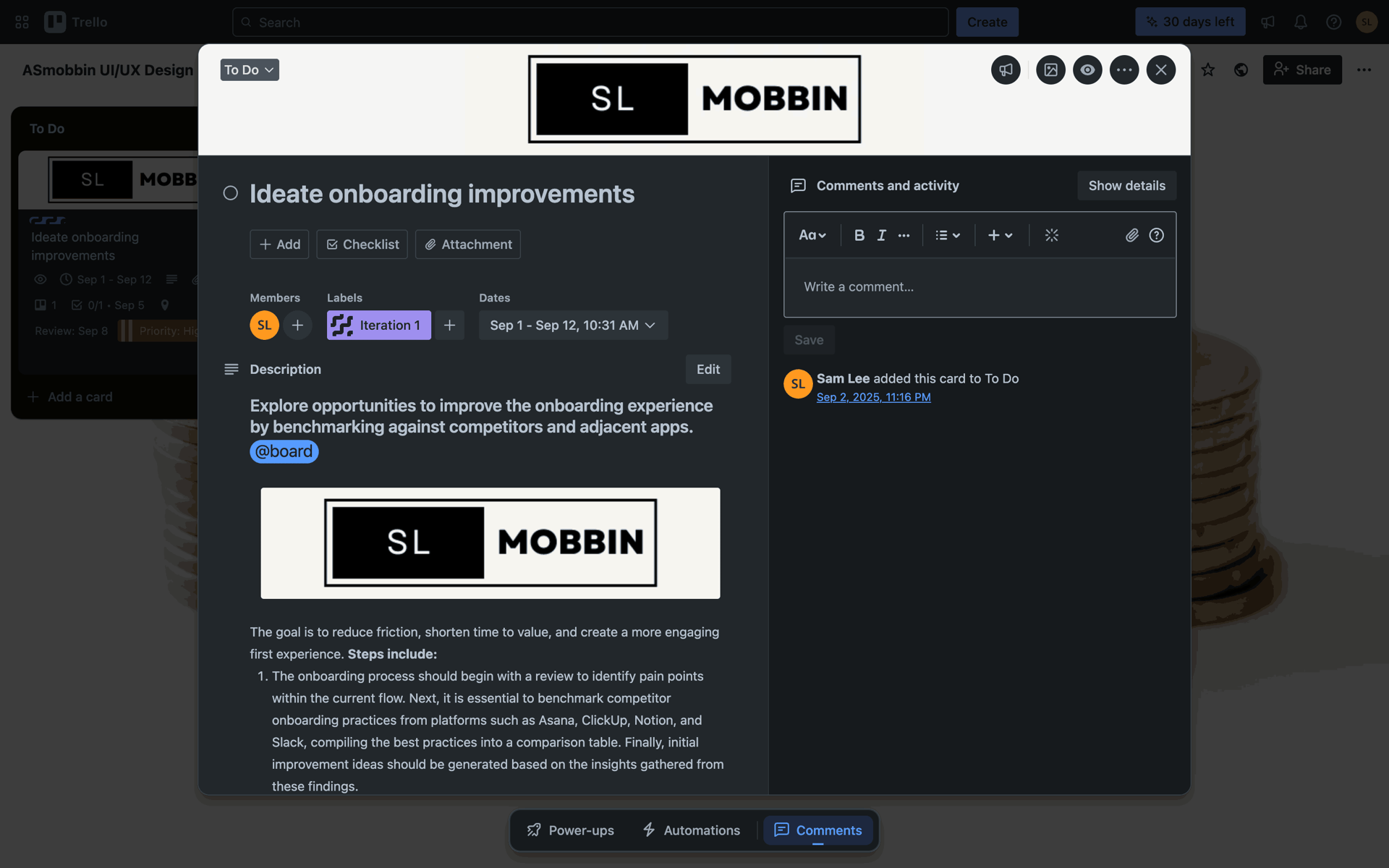Edit the card description
The image size is (1389, 868).
pos(708,370)
